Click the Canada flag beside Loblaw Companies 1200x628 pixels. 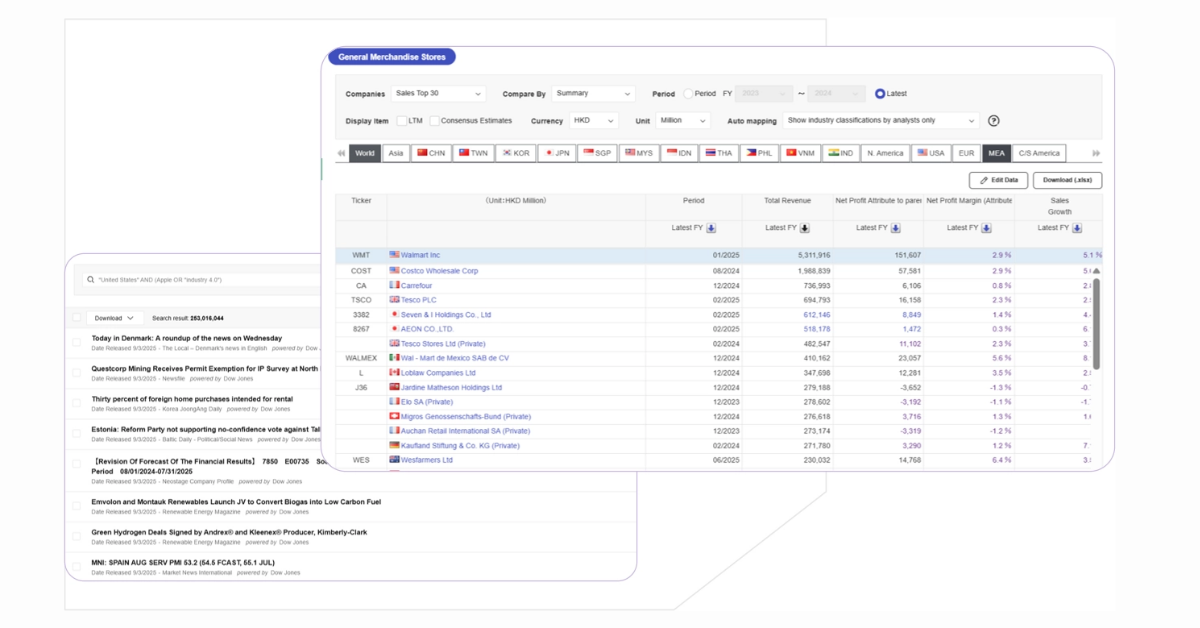(394, 372)
